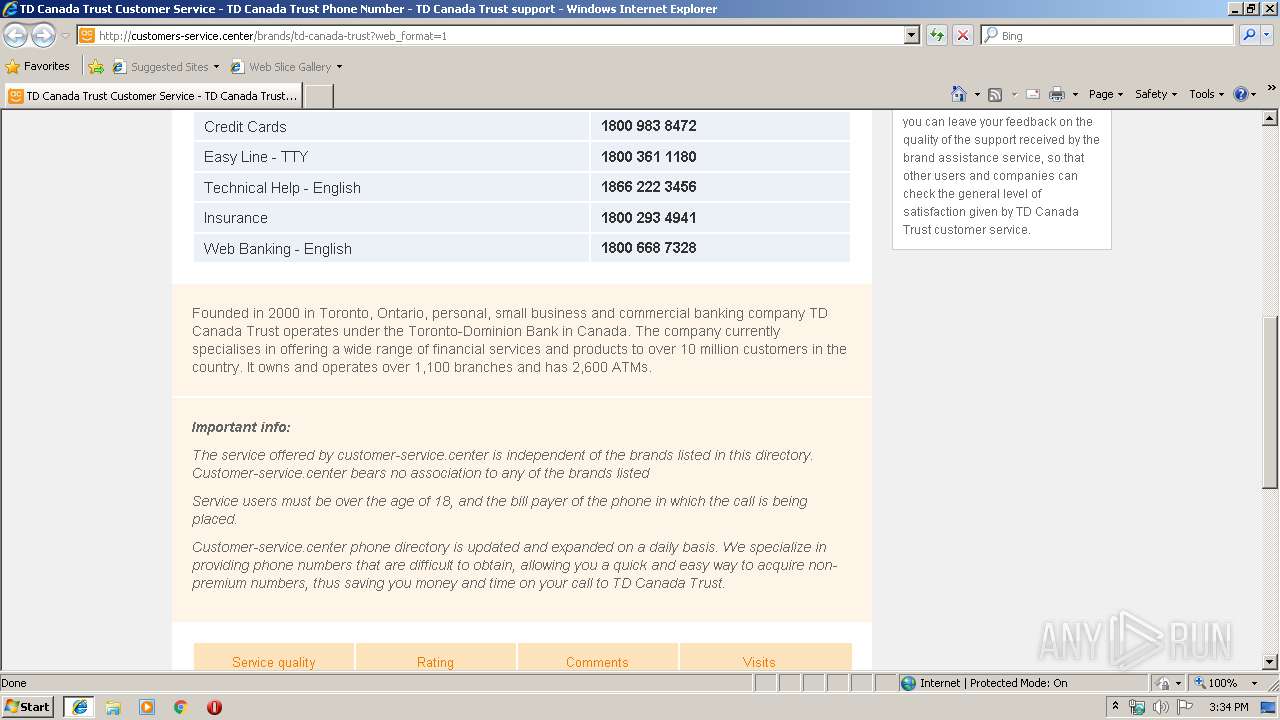Screen dimensions: 1280x720
Task: Click the Easy Line - TTY row label
Action: [x=256, y=157]
